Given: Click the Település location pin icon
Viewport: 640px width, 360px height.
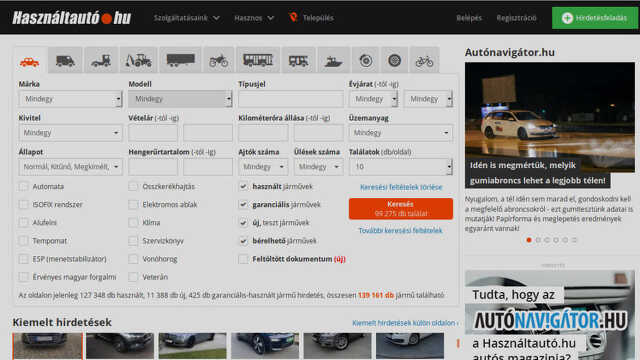Looking at the screenshot, I should [293, 17].
